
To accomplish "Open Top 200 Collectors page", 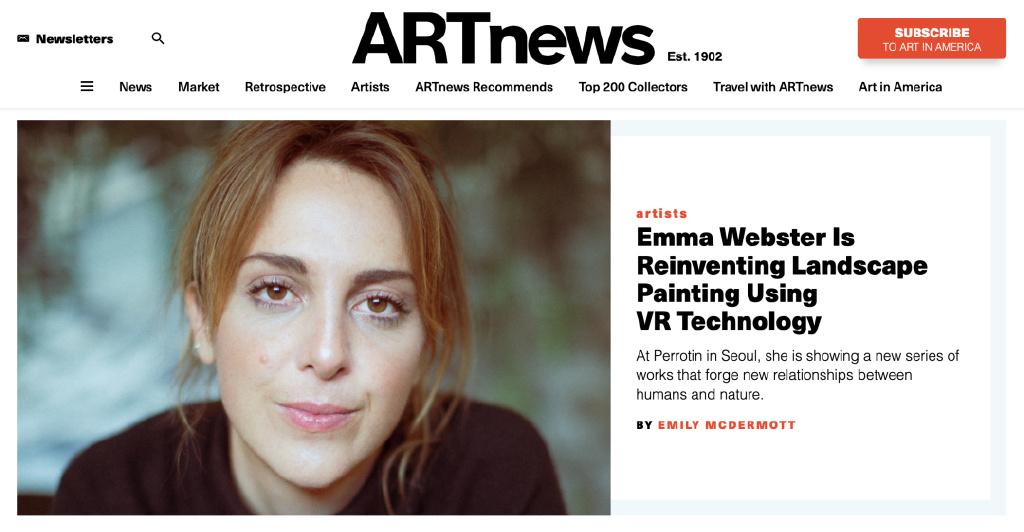I will tap(633, 87).
